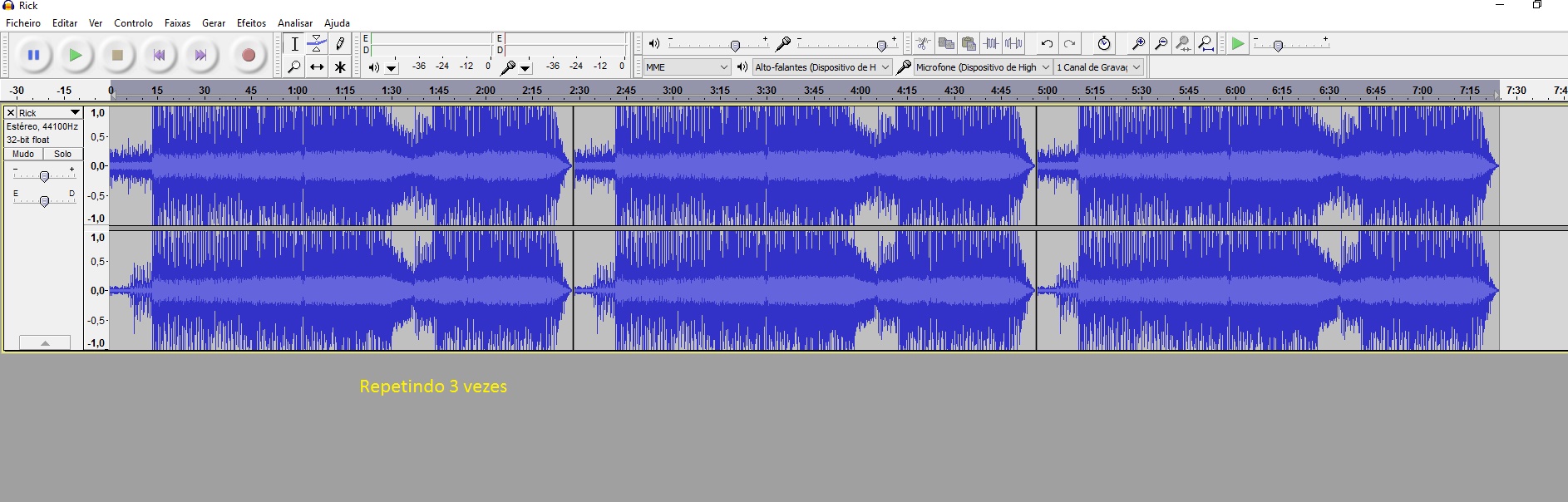The image size is (1568, 502).
Task: Toggle the Pause button
Action: pyautogui.click(x=34, y=56)
